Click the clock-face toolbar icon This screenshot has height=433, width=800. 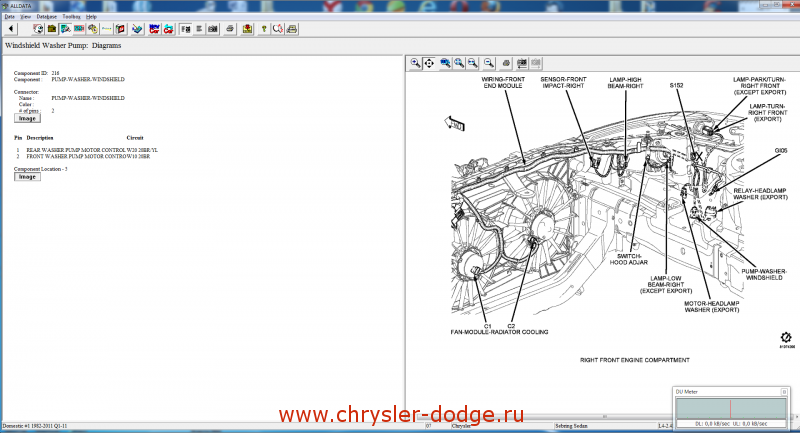pyautogui.click(x=38, y=29)
